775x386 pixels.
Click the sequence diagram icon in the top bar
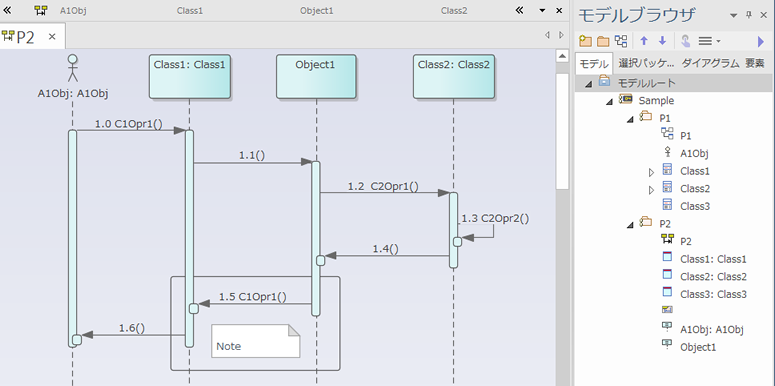(42, 10)
